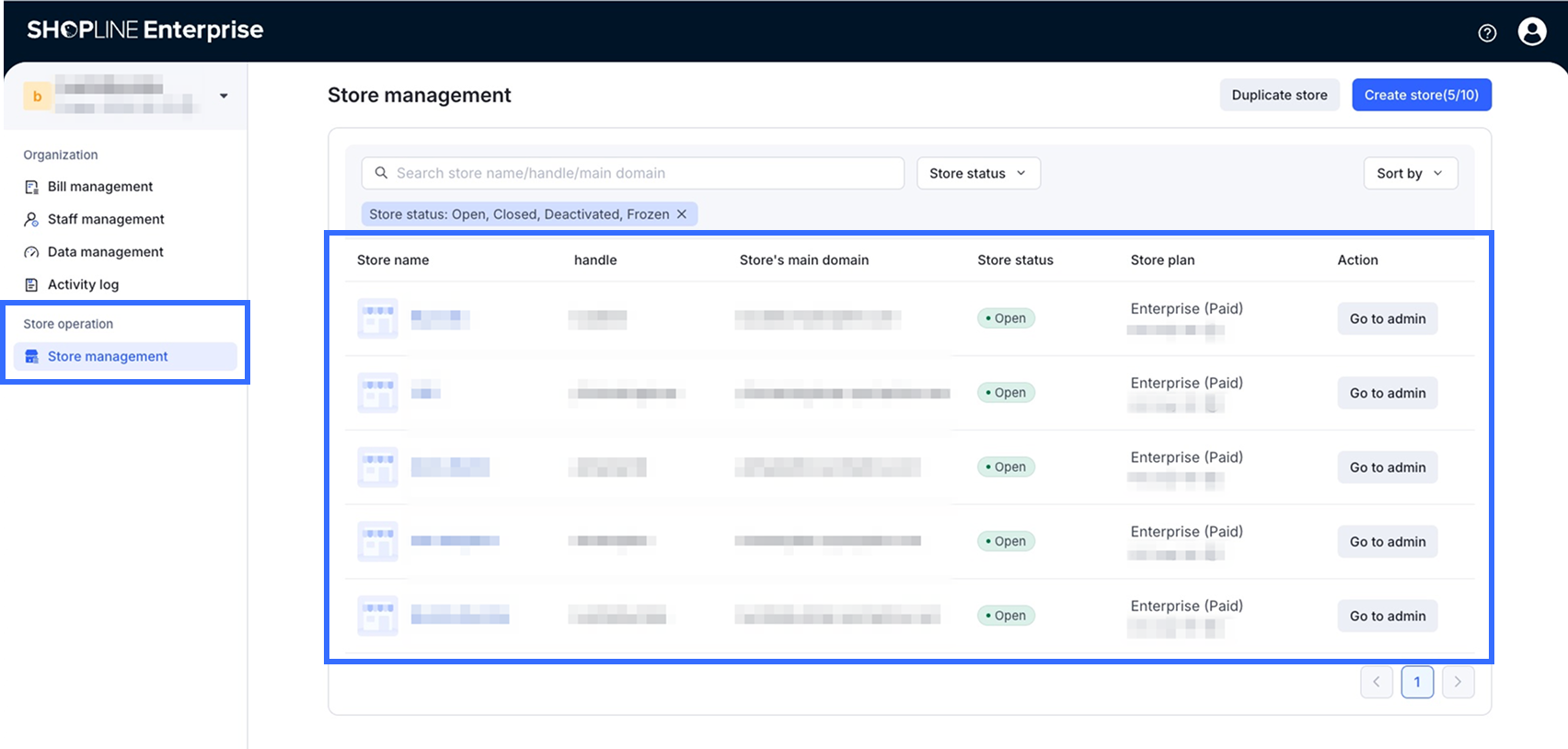
Task: Click Go to admin for the last store
Action: click(x=1387, y=616)
